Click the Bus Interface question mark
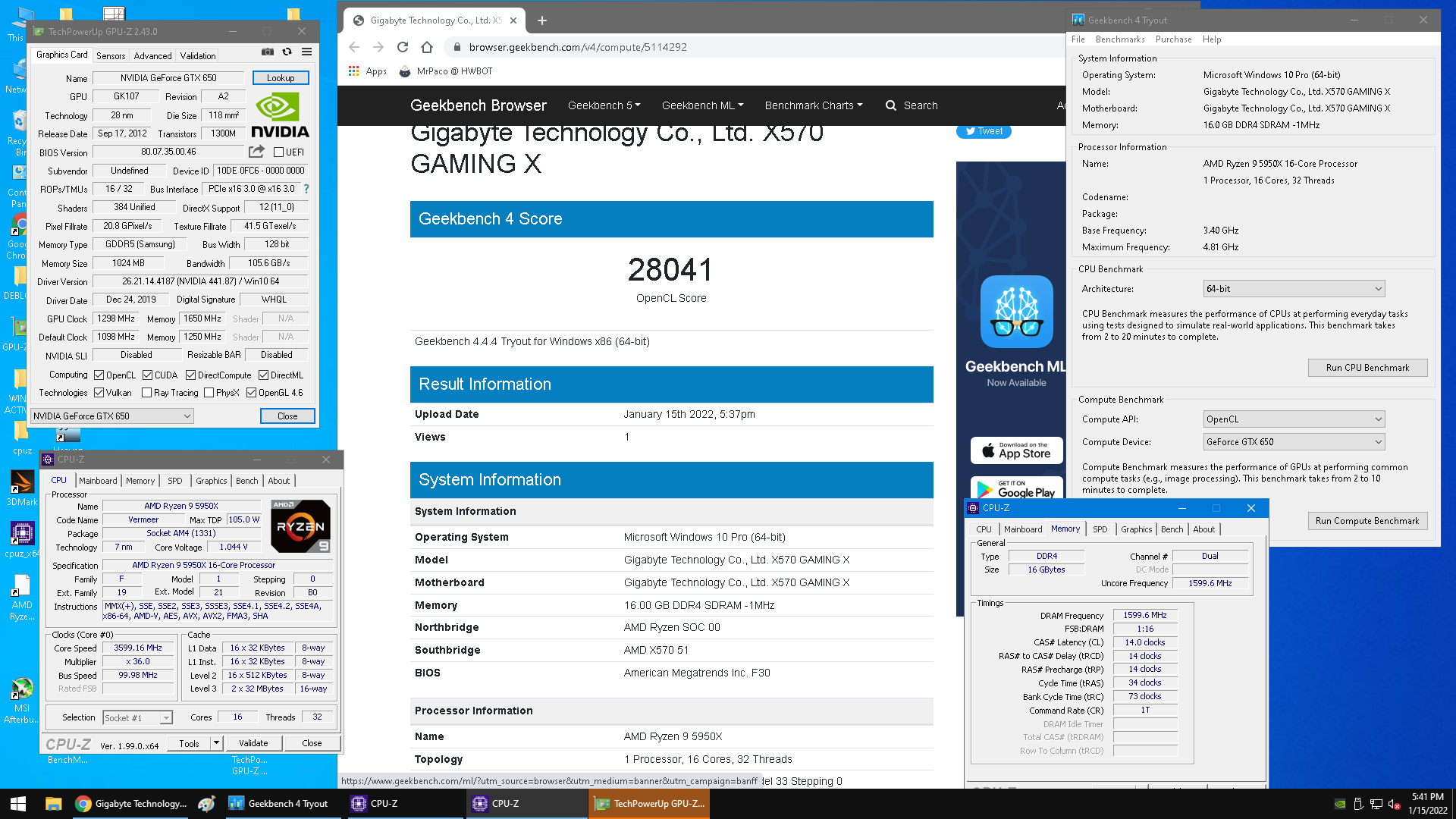Image resolution: width=1456 pixels, height=819 pixels. point(306,189)
